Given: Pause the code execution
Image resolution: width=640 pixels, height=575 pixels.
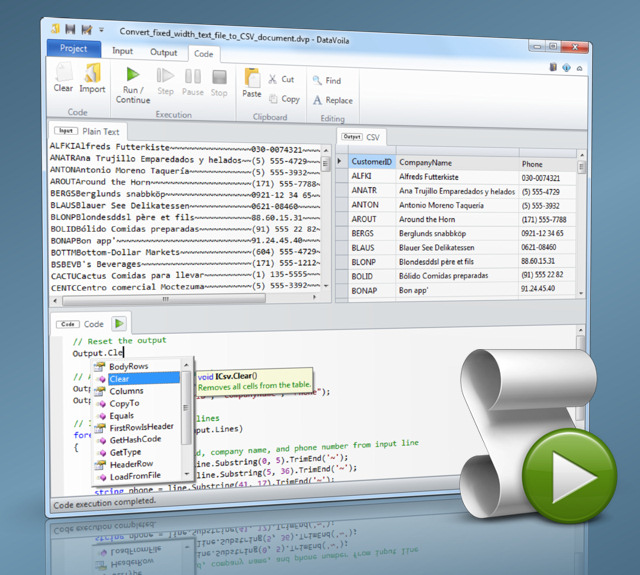Looking at the screenshot, I should coord(193,83).
